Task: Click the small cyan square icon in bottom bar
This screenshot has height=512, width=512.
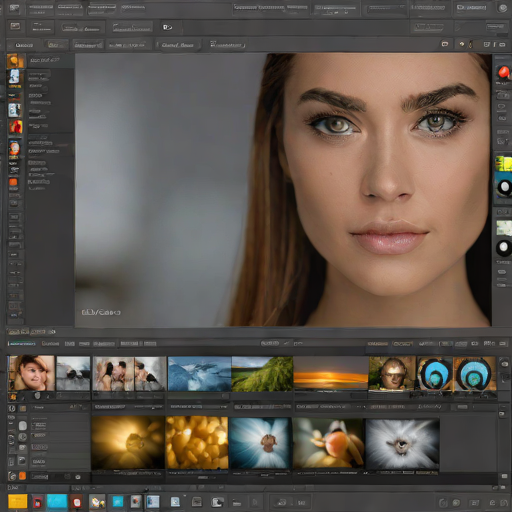Action: (x=117, y=501)
